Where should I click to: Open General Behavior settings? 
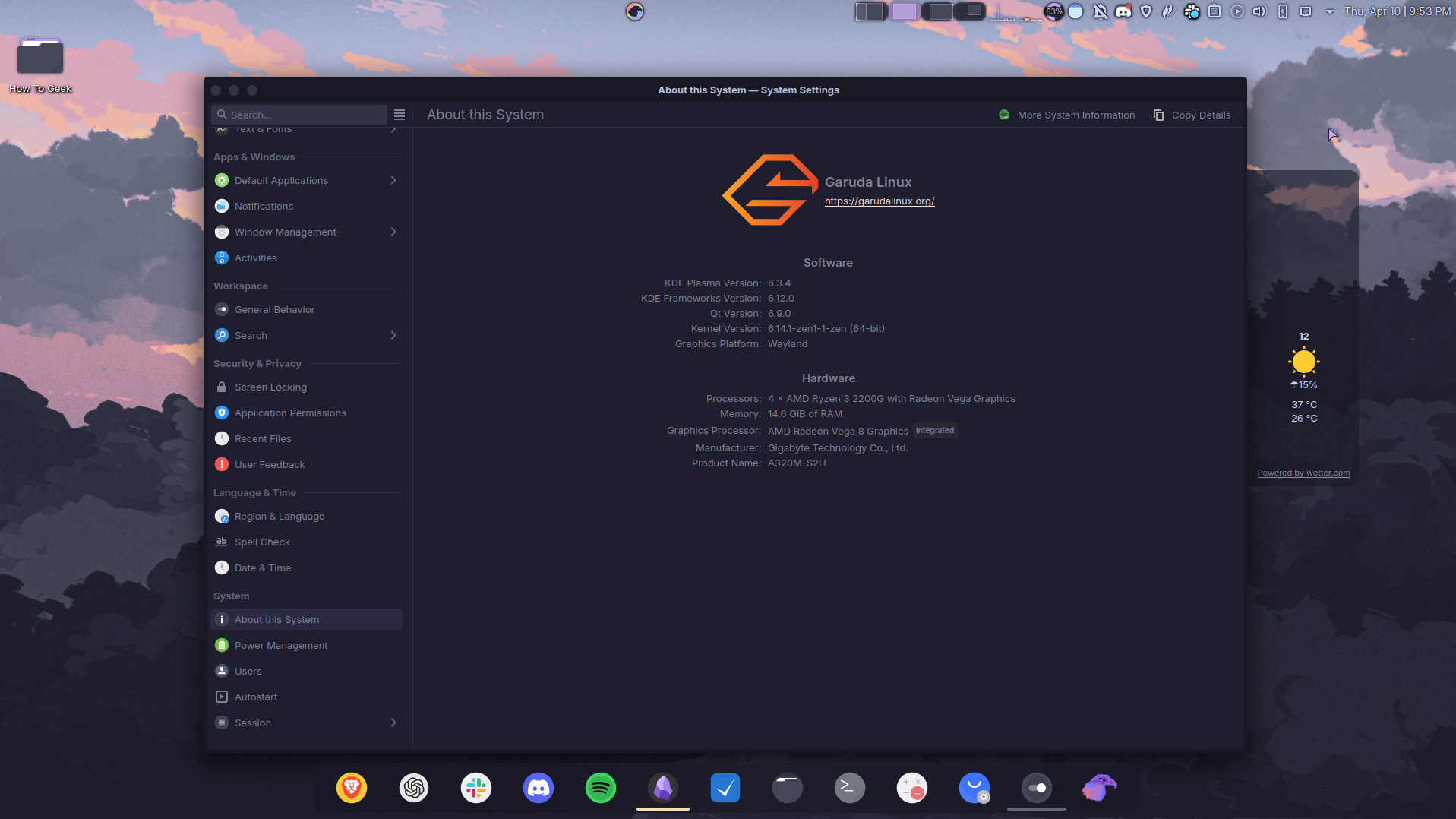pos(306,309)
